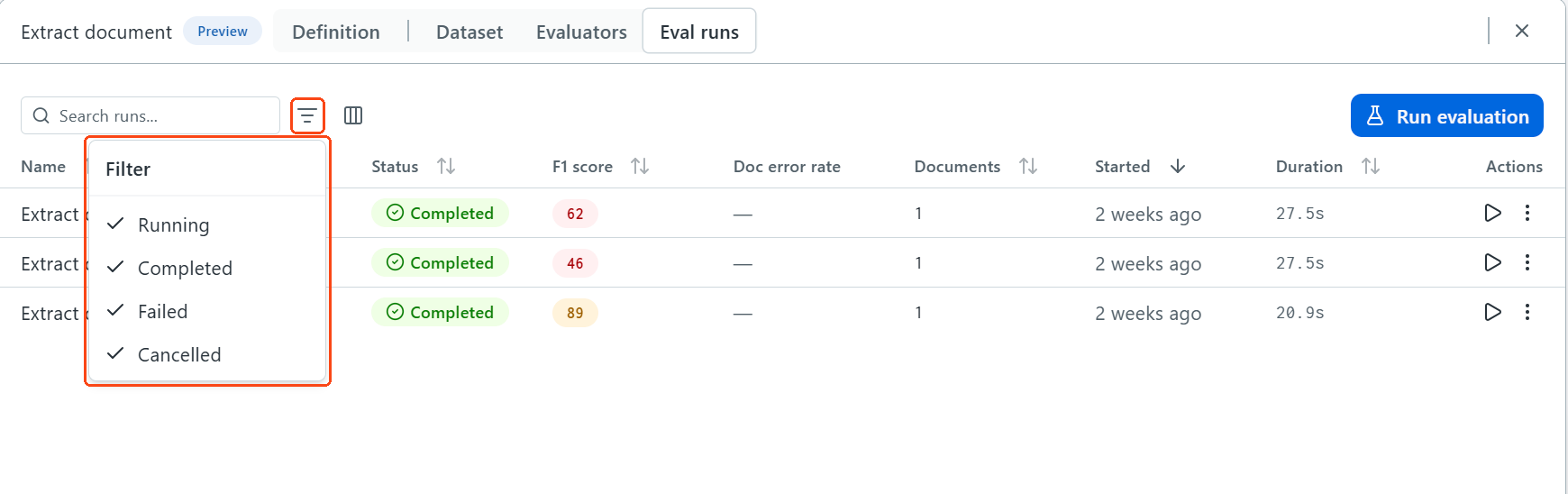The width and height of the screenshot is (1568, 494).
Task: Switch to the Evaluators tab
Action: 581,32
